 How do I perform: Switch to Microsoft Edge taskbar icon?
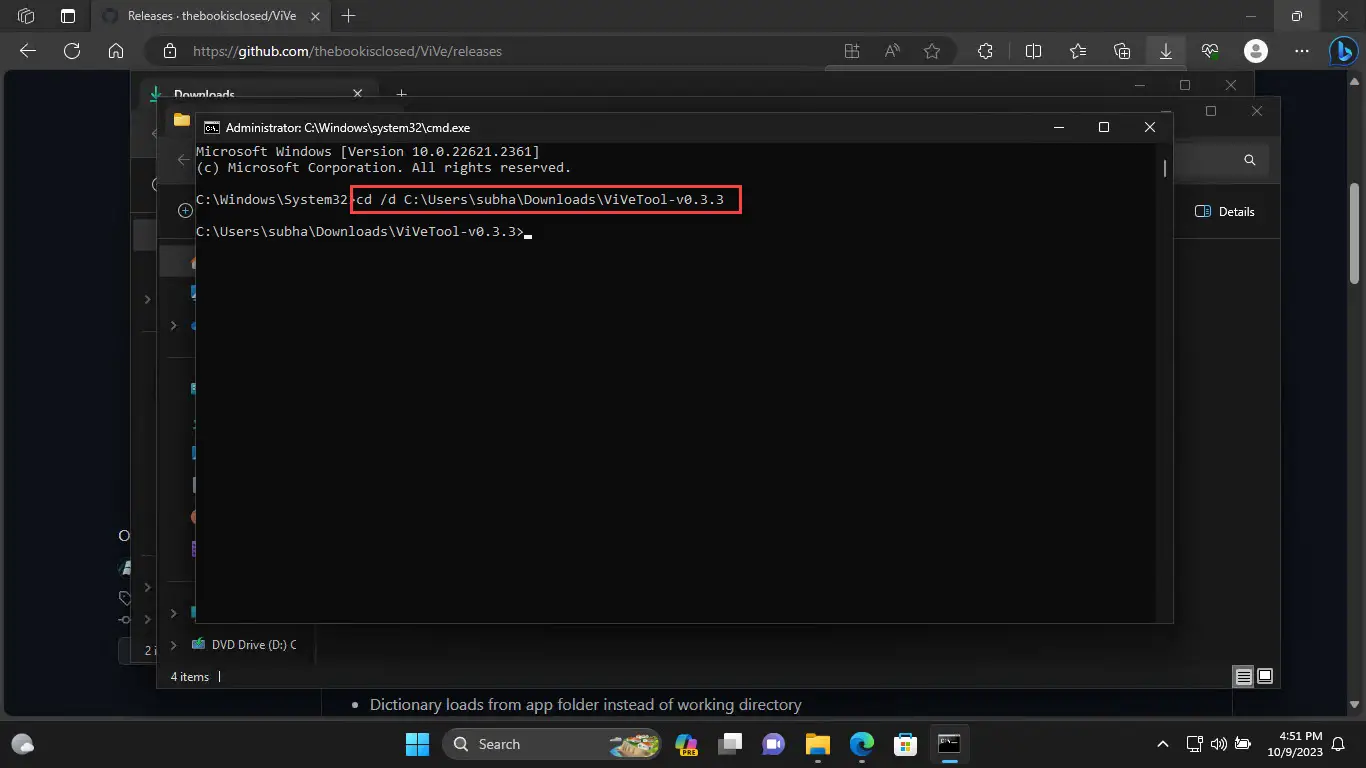862,744
